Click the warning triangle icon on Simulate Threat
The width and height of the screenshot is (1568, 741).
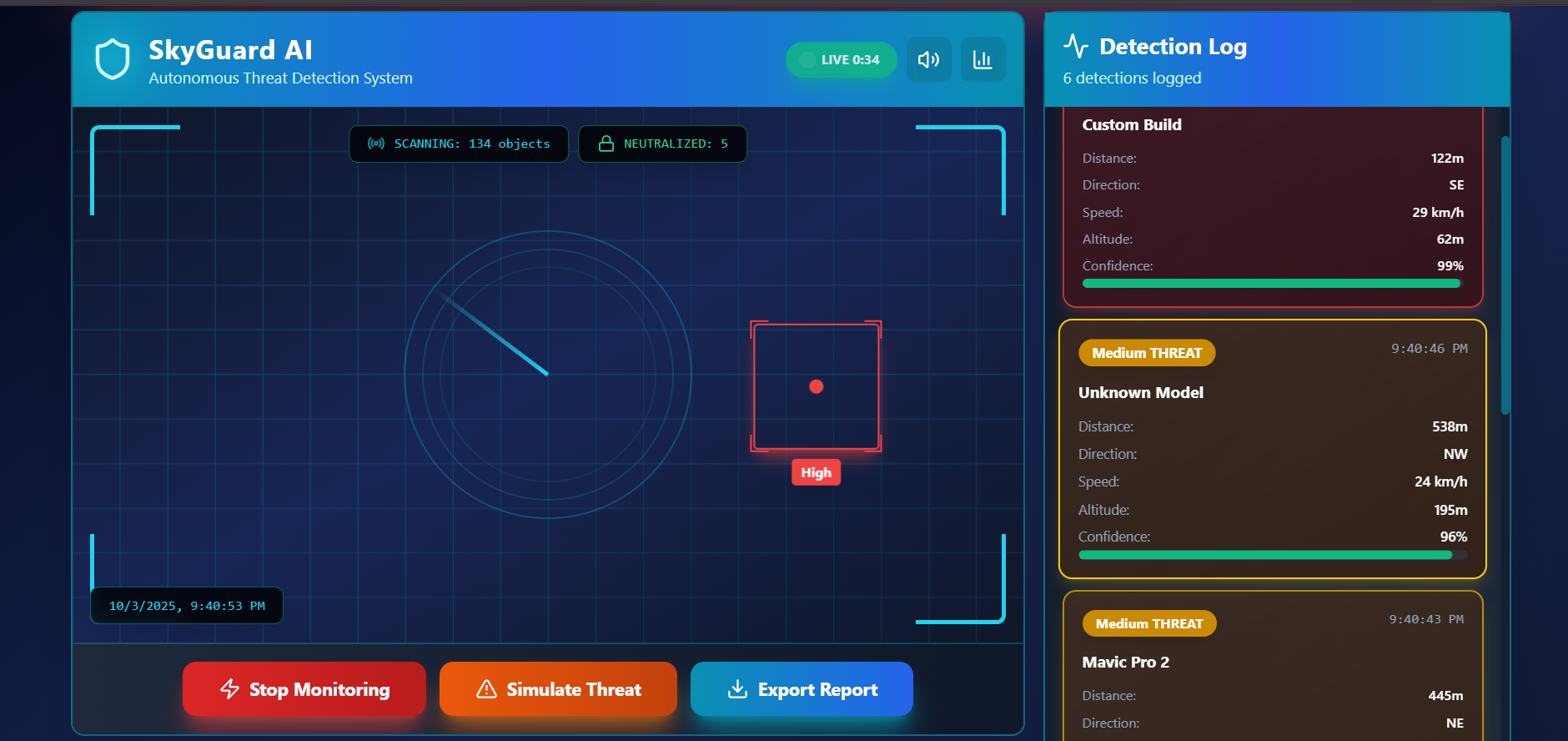pyautogui.click(x=486, y=689)
